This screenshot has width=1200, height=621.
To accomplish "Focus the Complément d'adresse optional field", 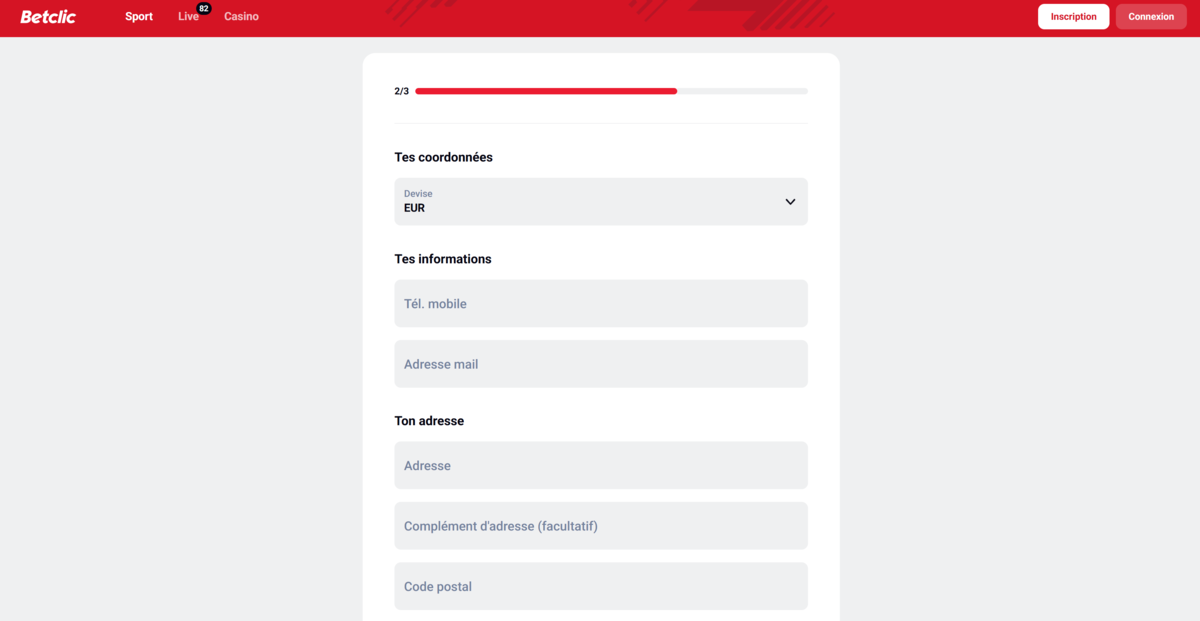I will point(600,526).
